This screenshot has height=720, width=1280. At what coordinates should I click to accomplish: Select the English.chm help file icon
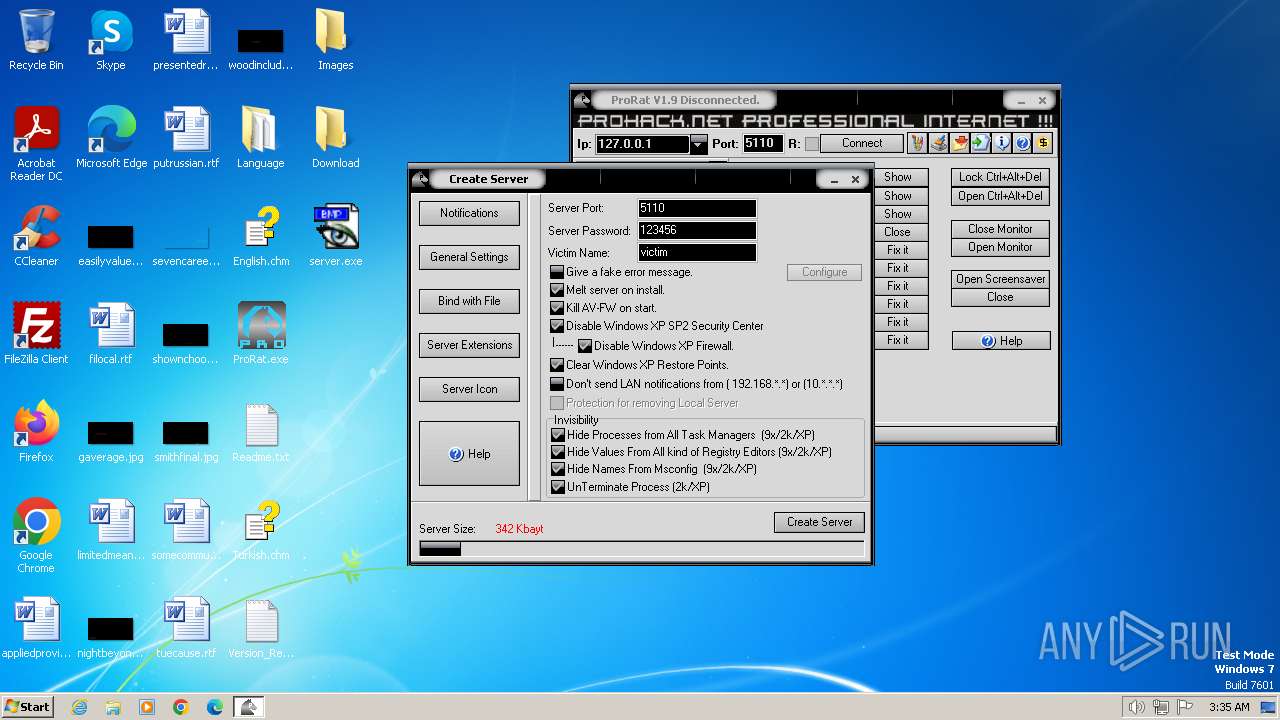pos(261,237)
